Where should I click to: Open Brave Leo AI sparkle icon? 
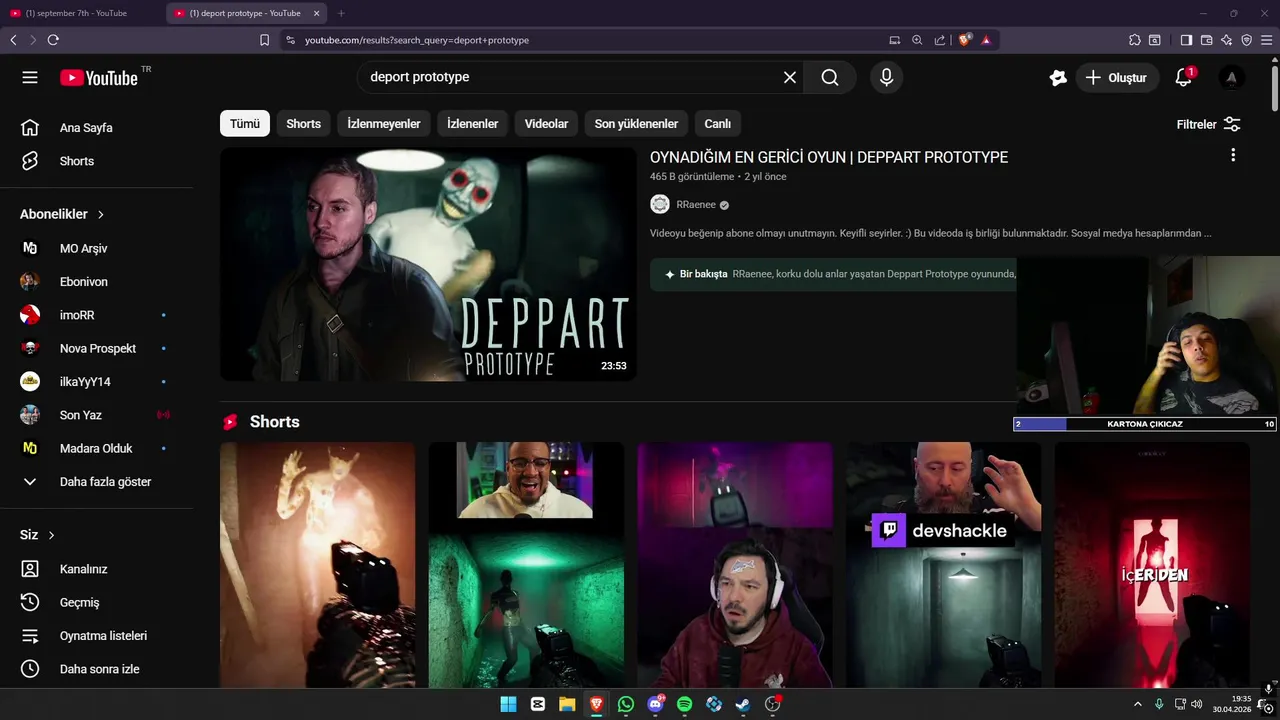pyautogui.click(x=1226, y=40)
